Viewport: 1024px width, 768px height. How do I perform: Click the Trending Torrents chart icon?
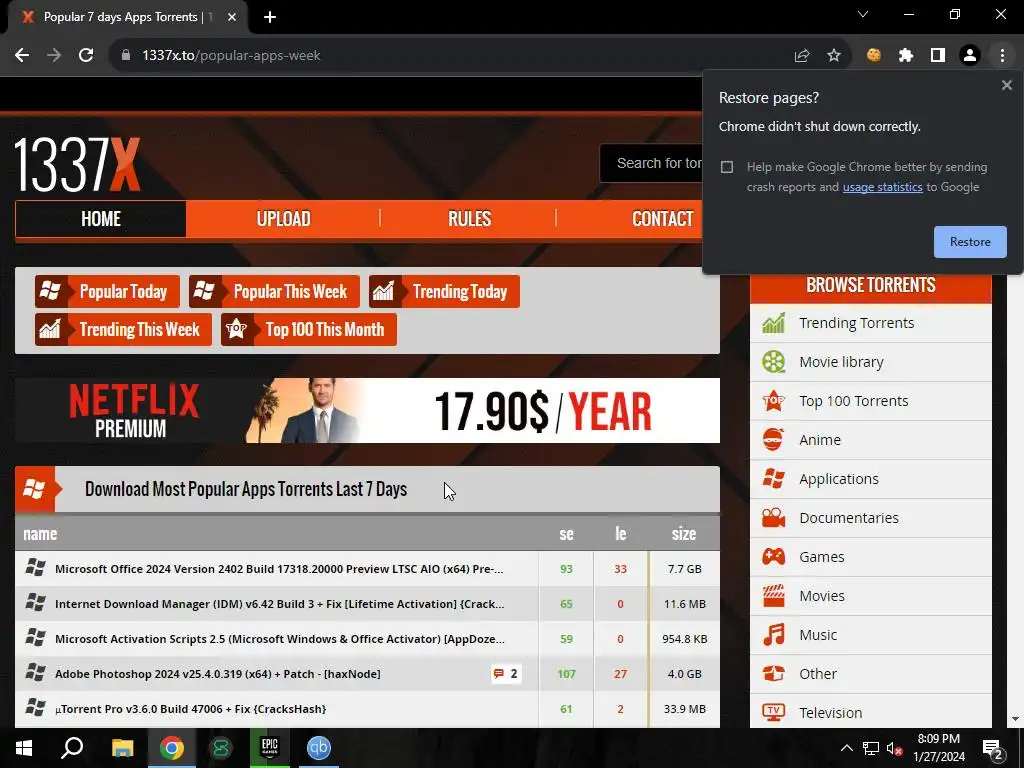pos(774,323)
